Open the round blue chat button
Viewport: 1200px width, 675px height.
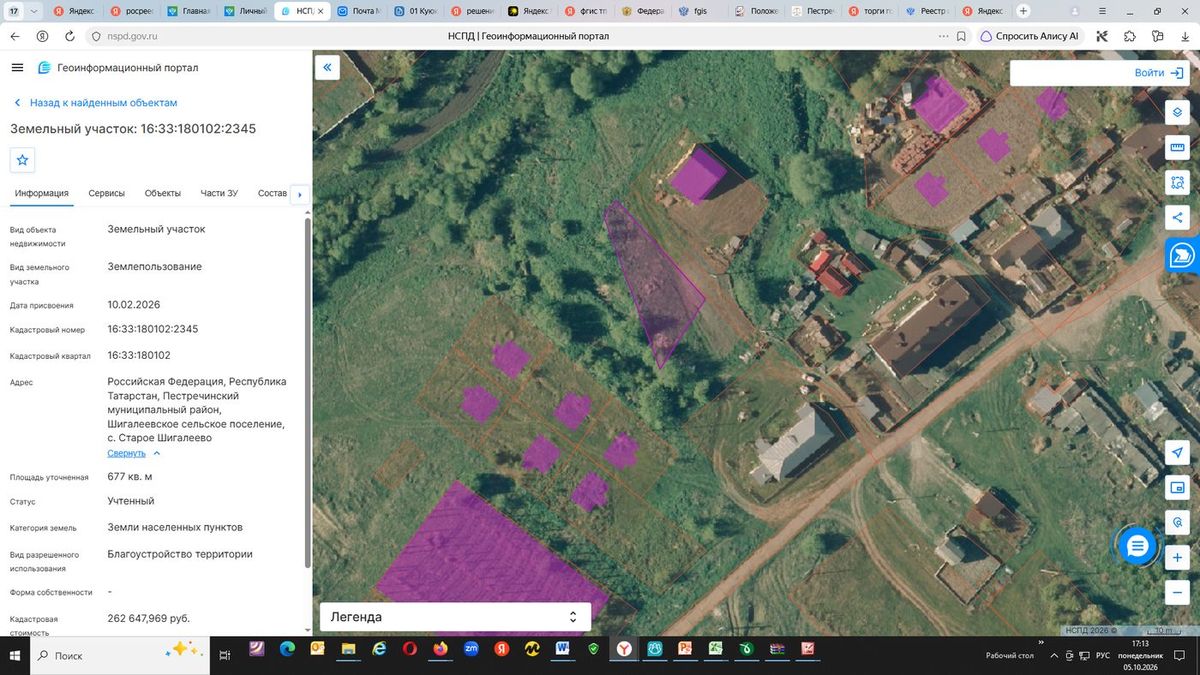[x=1137, y=546]
